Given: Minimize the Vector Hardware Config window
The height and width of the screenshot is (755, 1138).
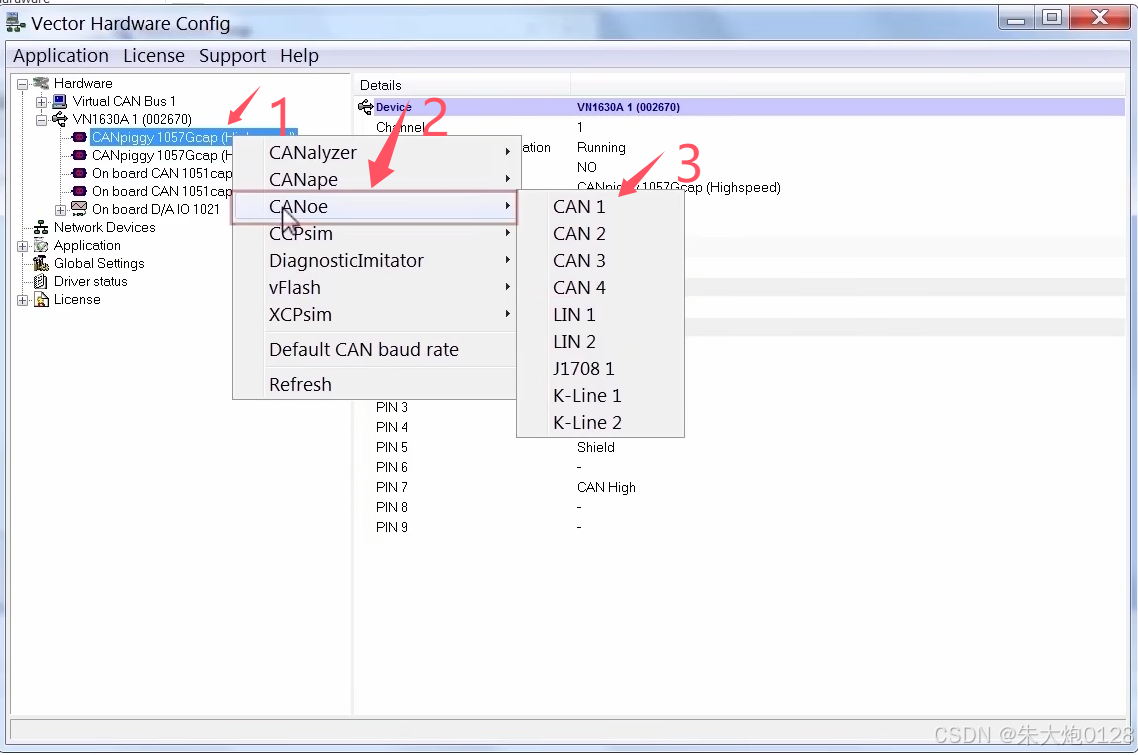Looking at the screenshot, I should click(1016, 17).
